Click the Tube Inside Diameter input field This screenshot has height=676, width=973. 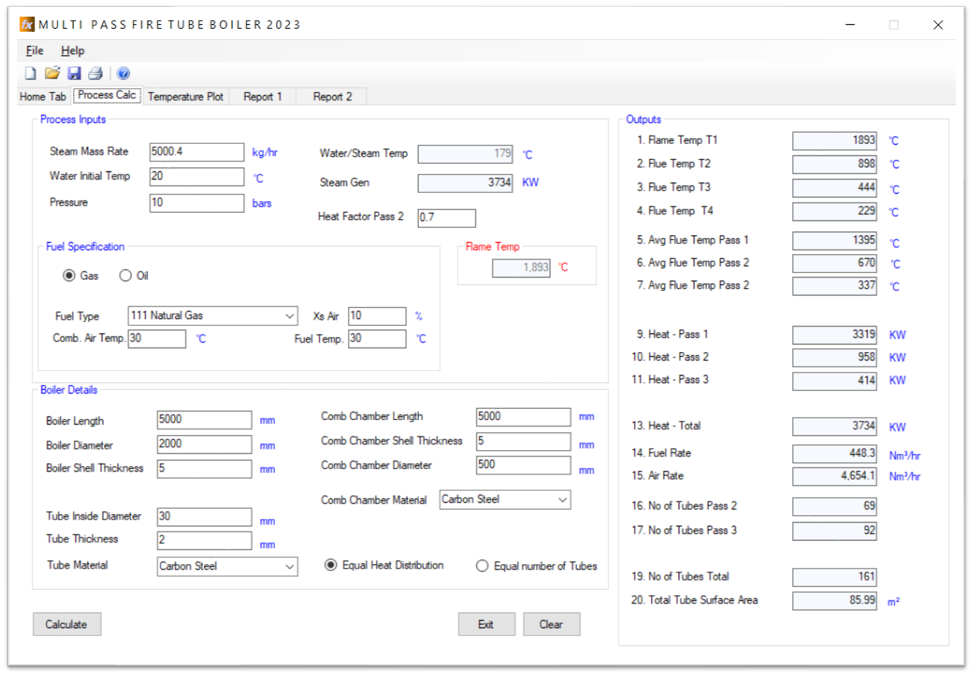click(x=204, y=517)
